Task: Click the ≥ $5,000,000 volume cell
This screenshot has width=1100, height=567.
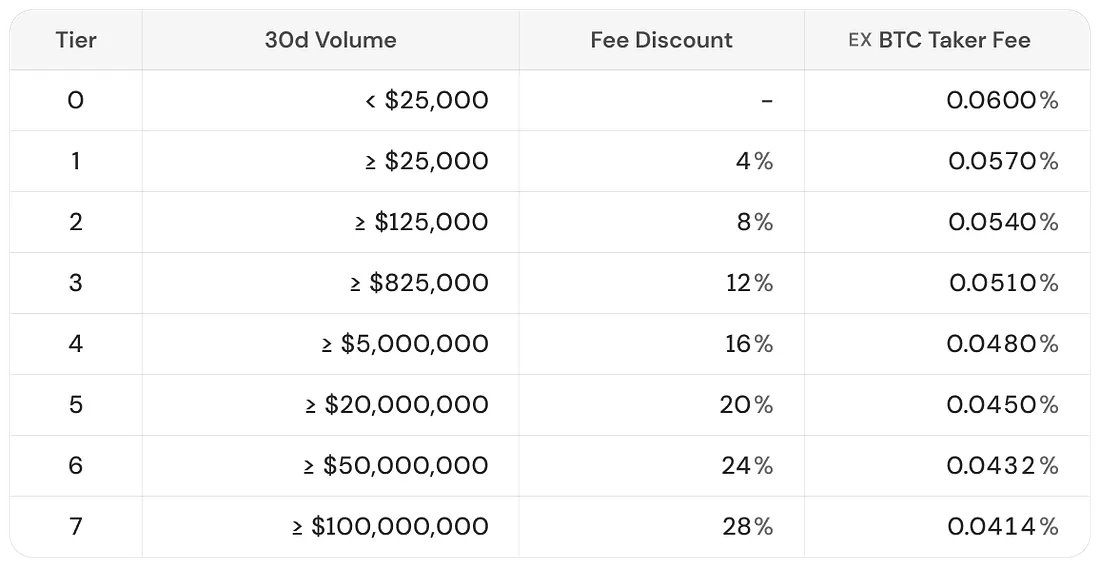Action: (x=405, y=344)
